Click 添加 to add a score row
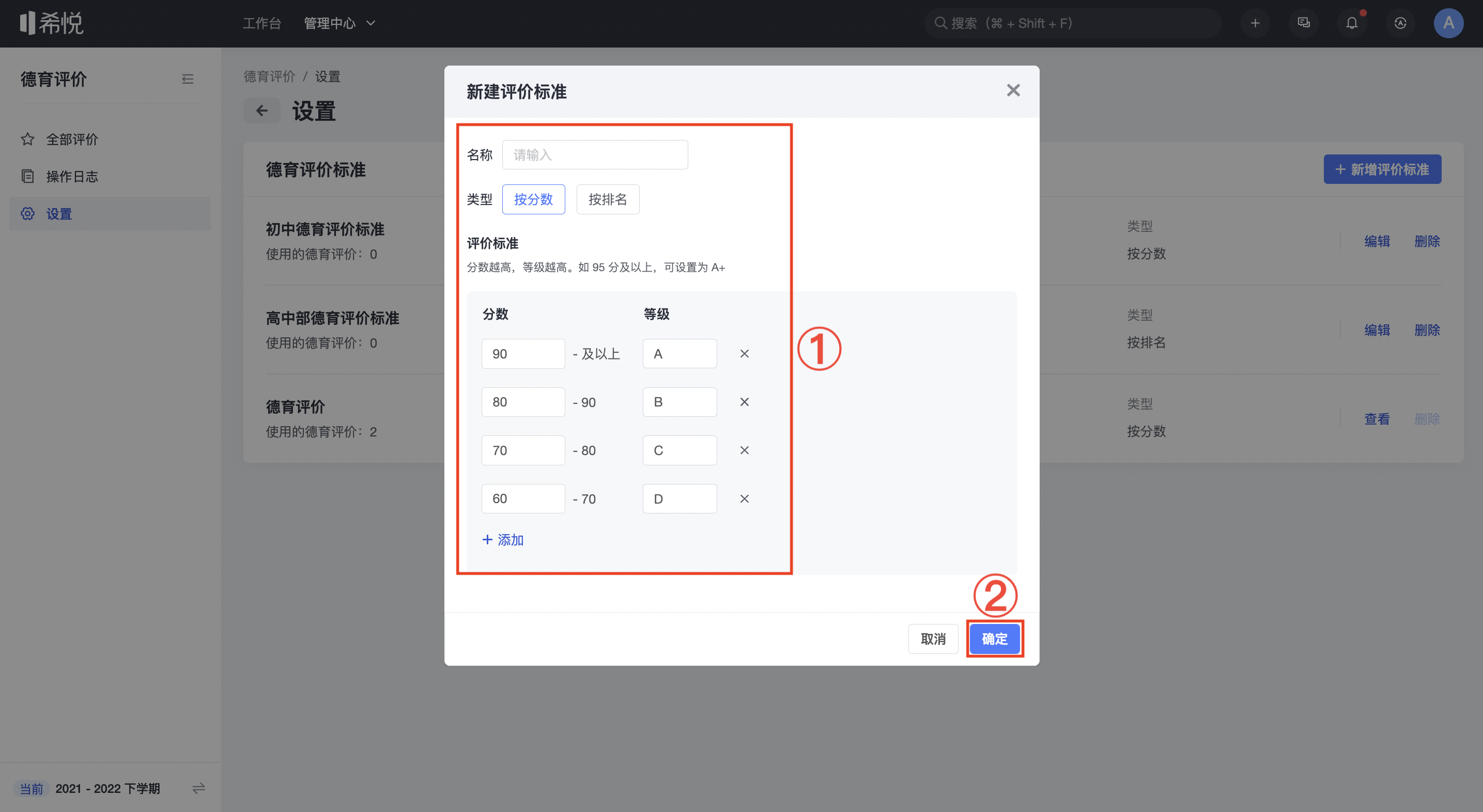Screen dimensions: 1483x812 coord(503,540)
